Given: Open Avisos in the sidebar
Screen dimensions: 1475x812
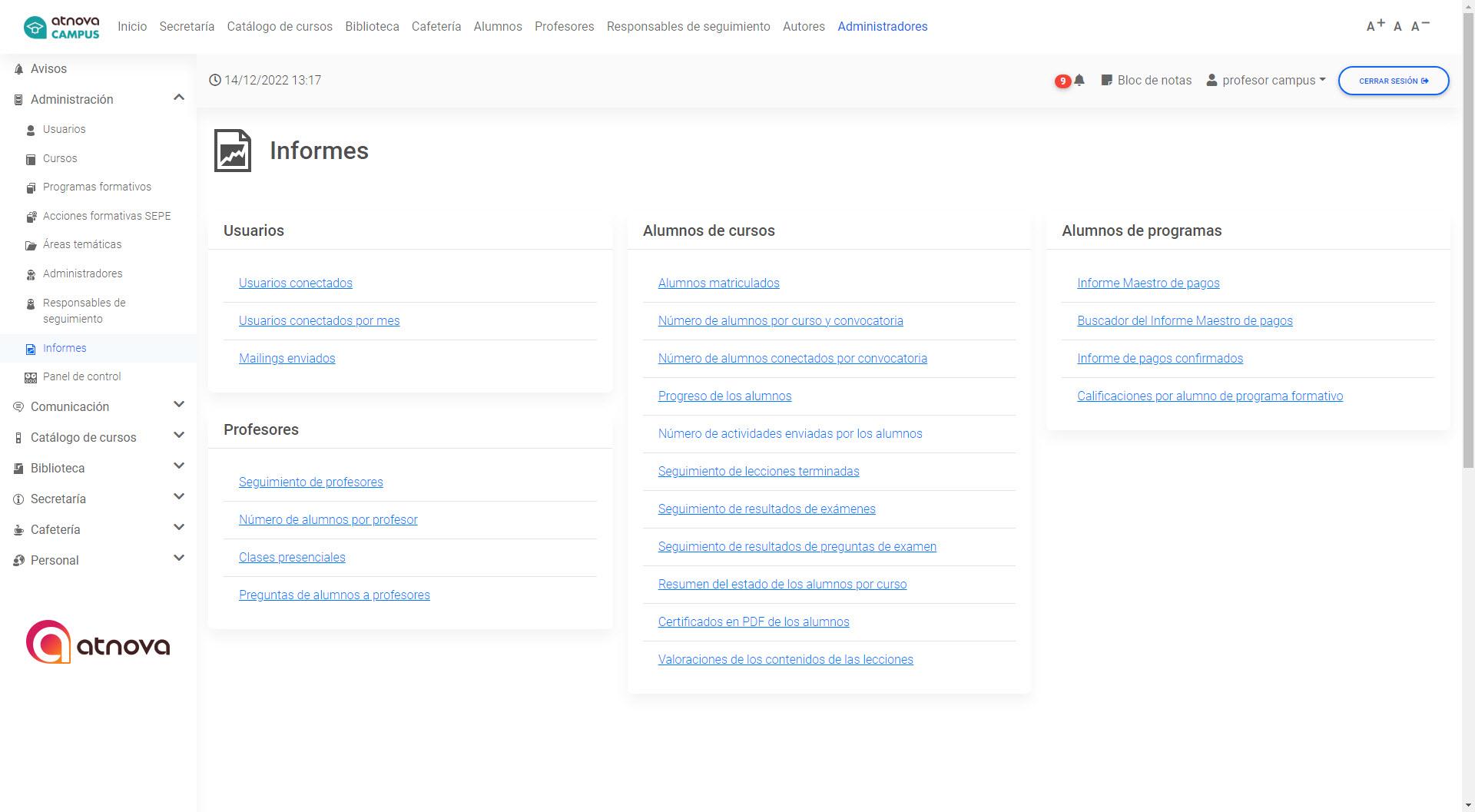Looking at the screenshot, I should [x=48, y=69].
